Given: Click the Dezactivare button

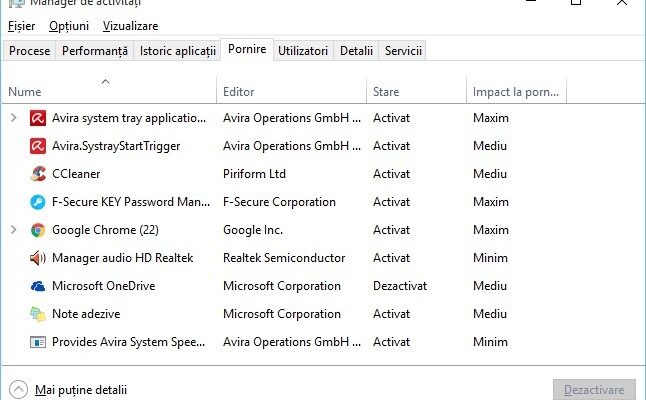Looking at the screenshot, I should click(x=593, y=390).
